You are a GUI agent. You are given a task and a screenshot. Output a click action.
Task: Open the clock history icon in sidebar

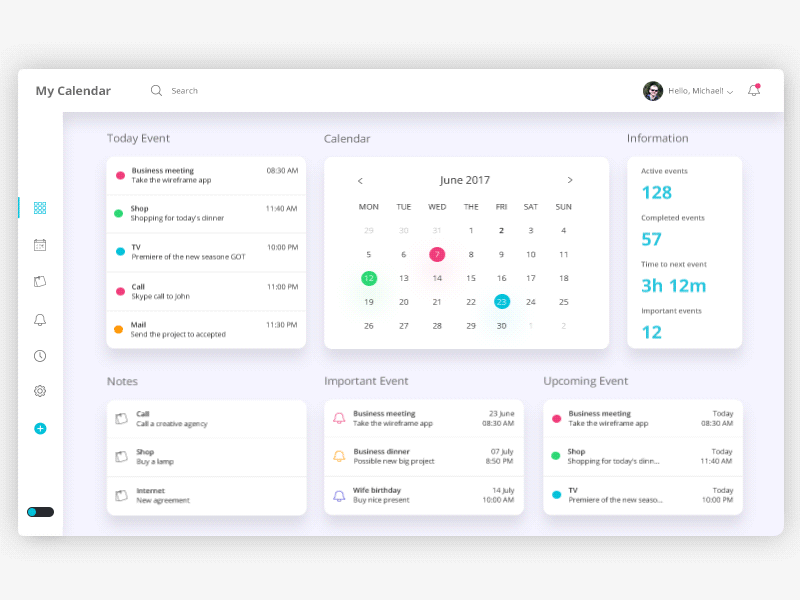click(39, 355)
